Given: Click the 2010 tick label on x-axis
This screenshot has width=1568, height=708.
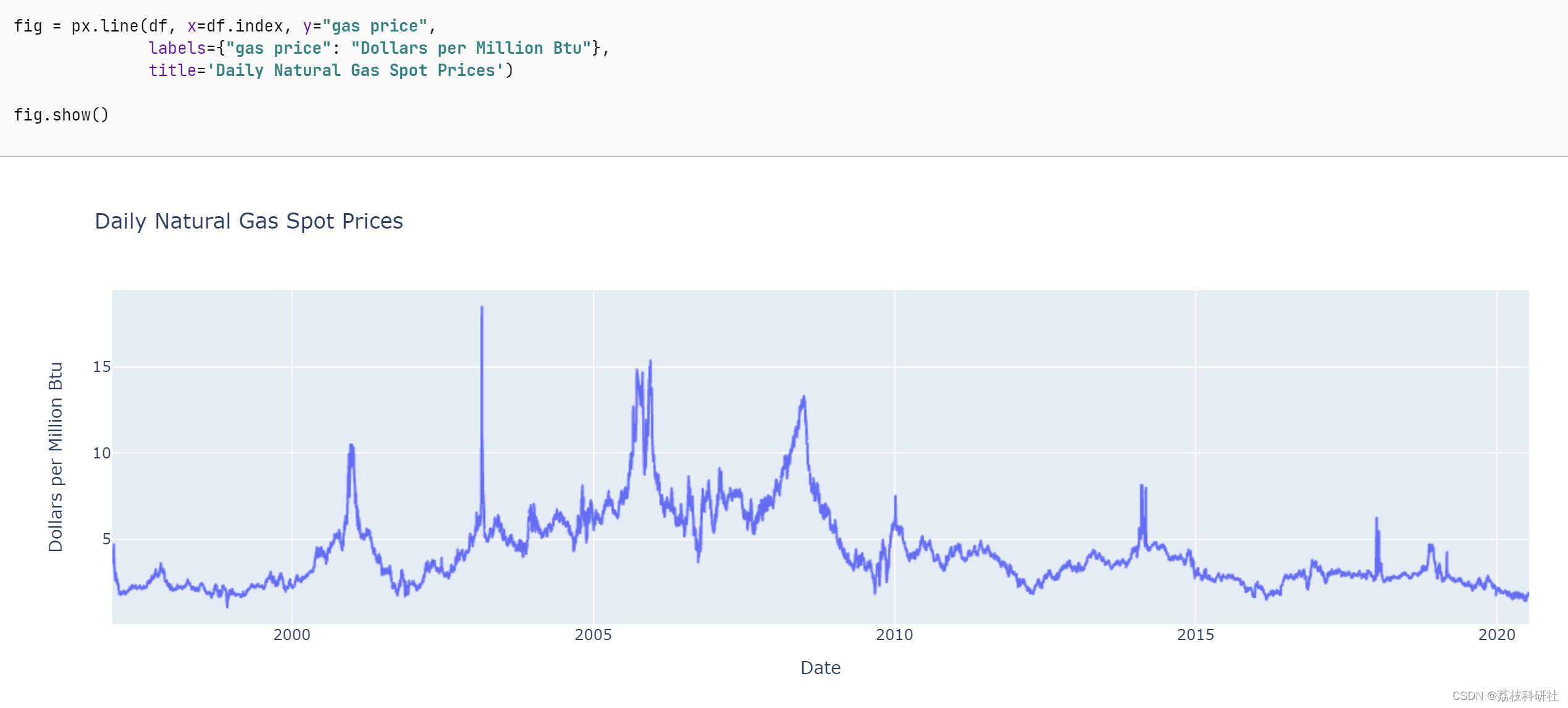Looking at the screenshot, I should pyautogui.click(x=894, y=634).
